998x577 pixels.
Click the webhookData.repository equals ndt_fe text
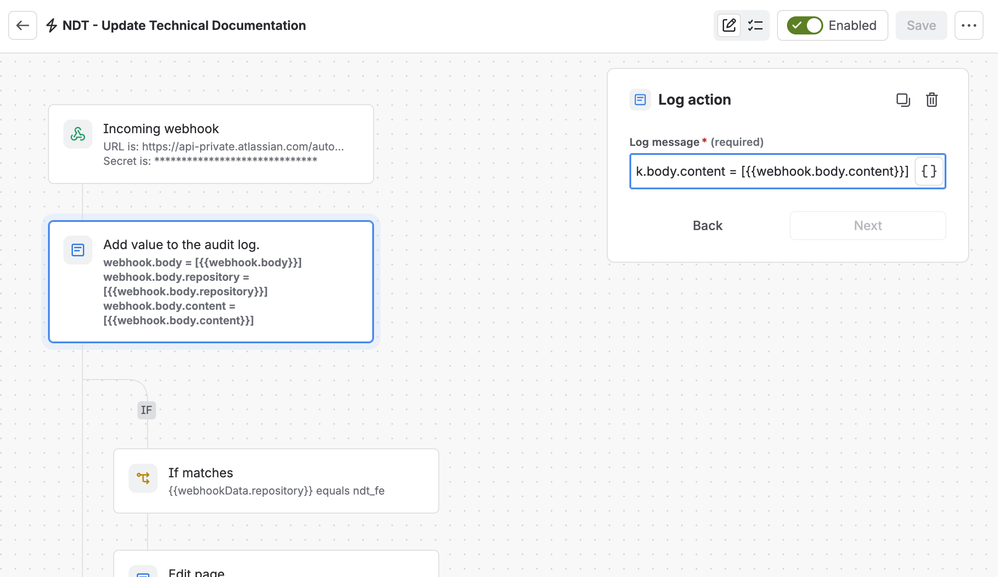click(276, 491)
